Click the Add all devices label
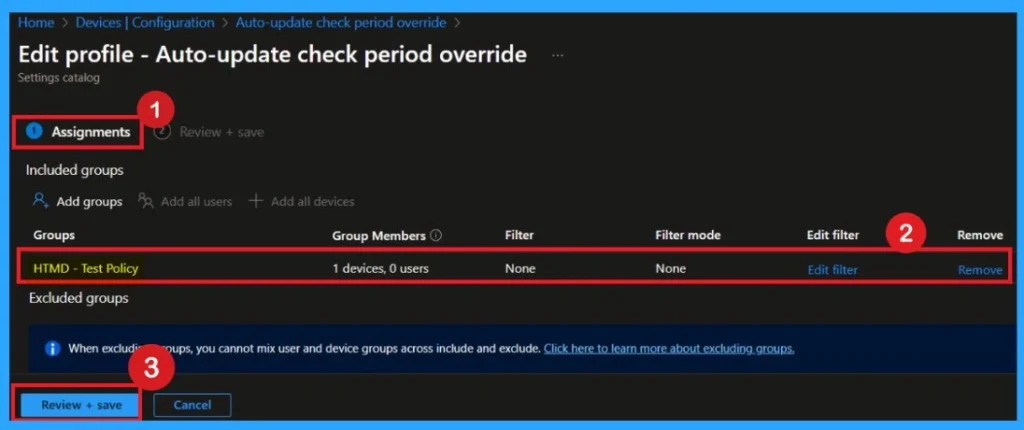This screenshot has width=1024, height=430. click(313, 202)
